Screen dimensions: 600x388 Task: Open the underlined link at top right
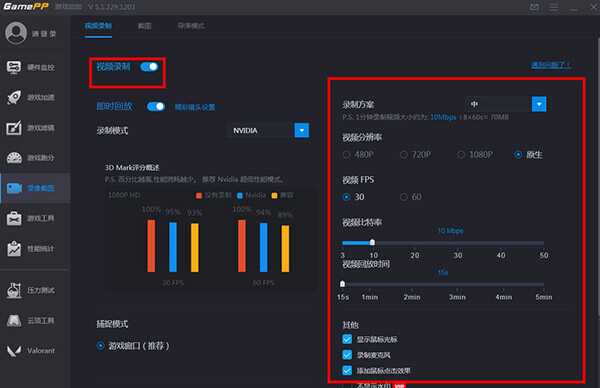[551, 65]
